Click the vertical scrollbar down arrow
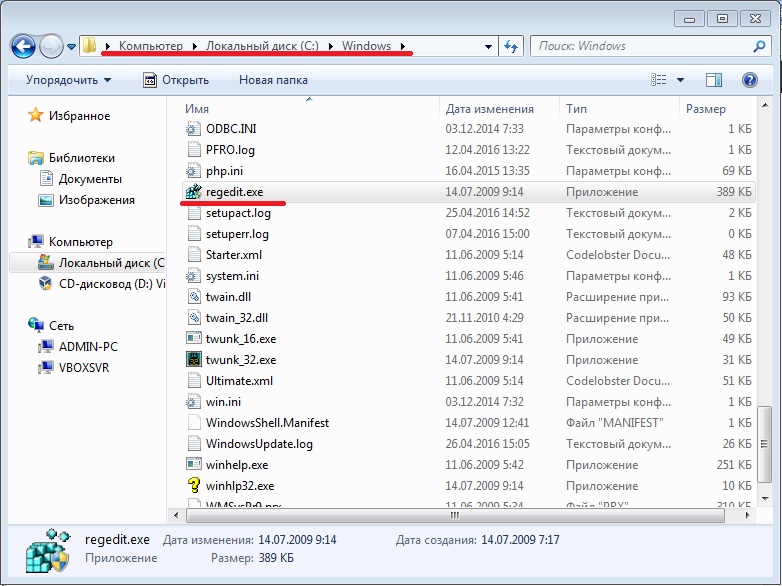Screen dimensions: 782x586 coord(764,499)
